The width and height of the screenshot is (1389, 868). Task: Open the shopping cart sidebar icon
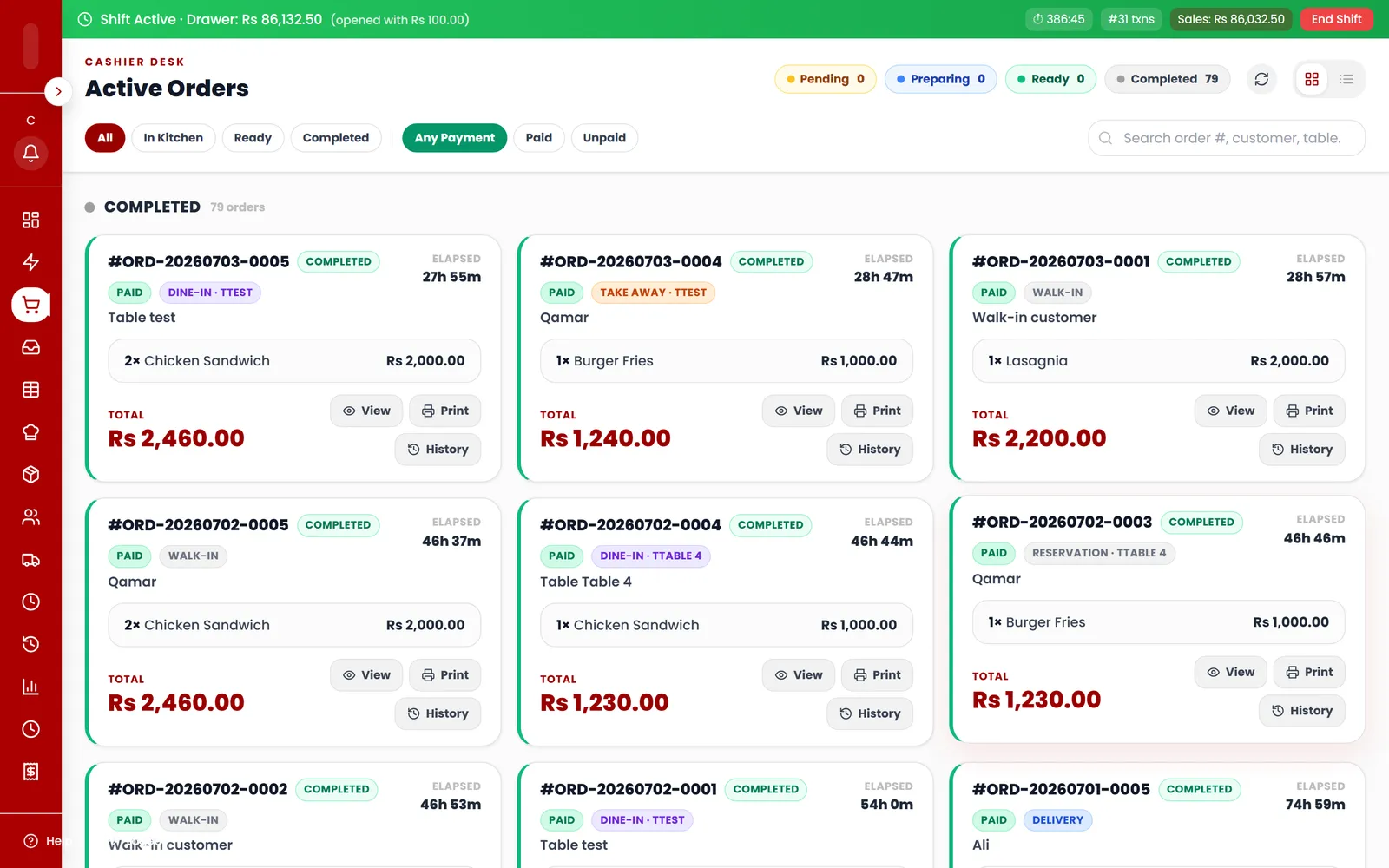[x=30, y=305]
